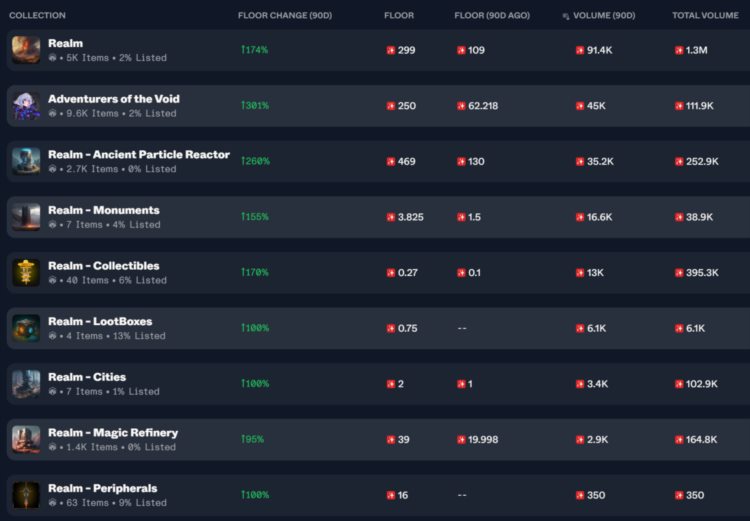Select the Ancient Particle Reactor collection icon
The height and width of the screenshot is (521, 750).
point(26,161)
